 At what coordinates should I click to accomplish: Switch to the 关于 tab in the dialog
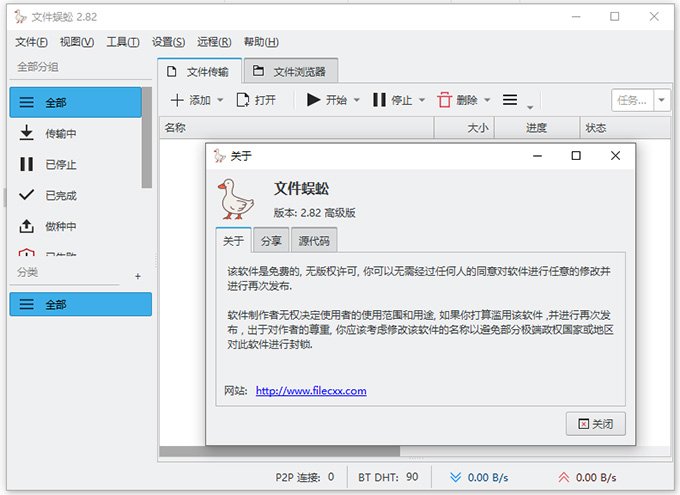(x=233, y=241)
